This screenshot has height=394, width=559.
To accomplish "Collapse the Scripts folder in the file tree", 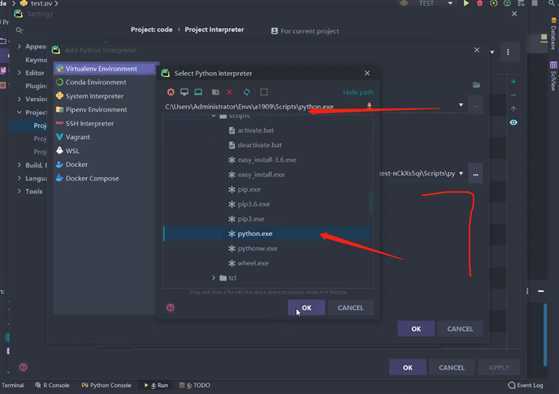I will click(x=213, y=116).
